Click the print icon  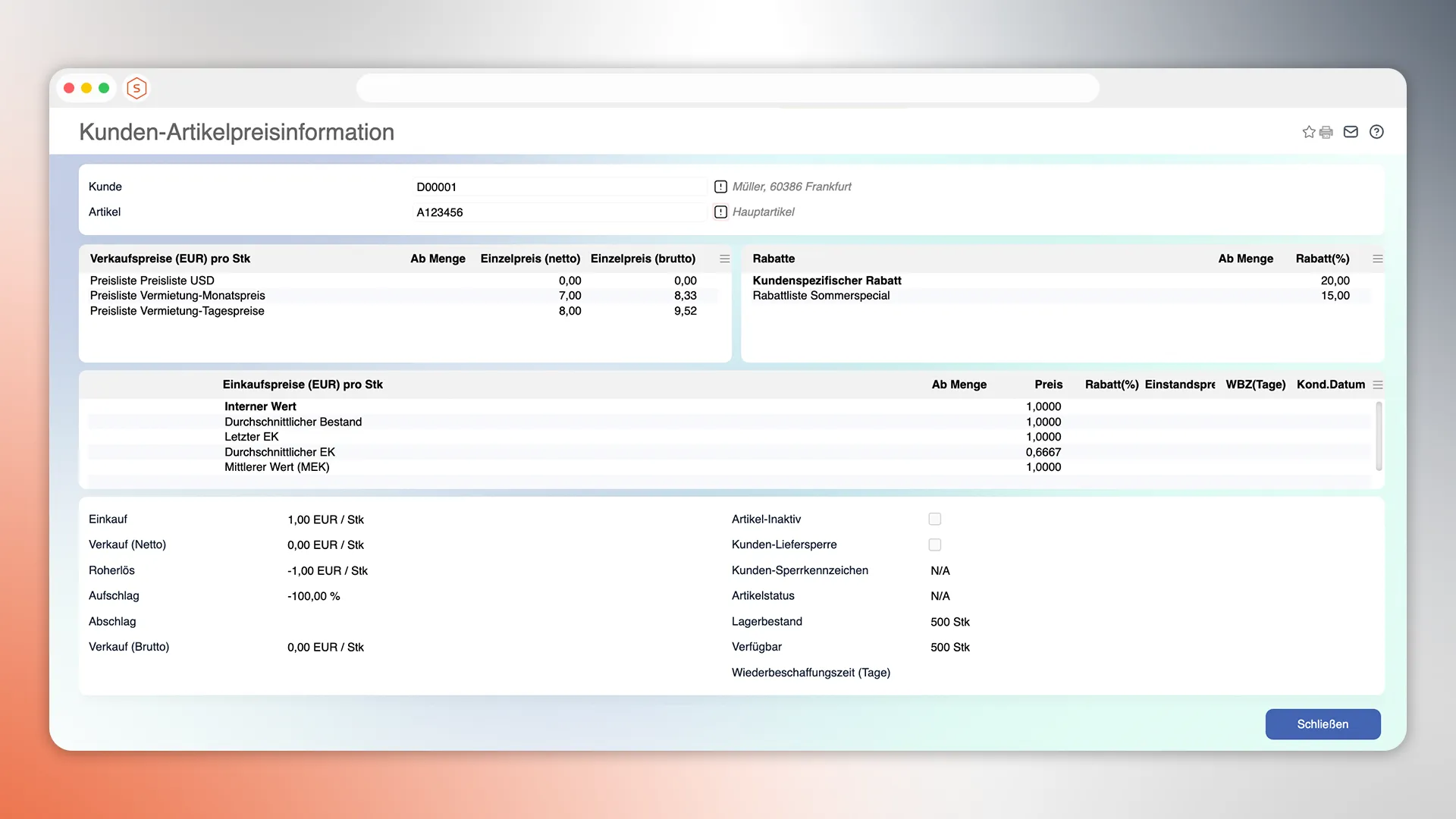tap(1326, 132)
